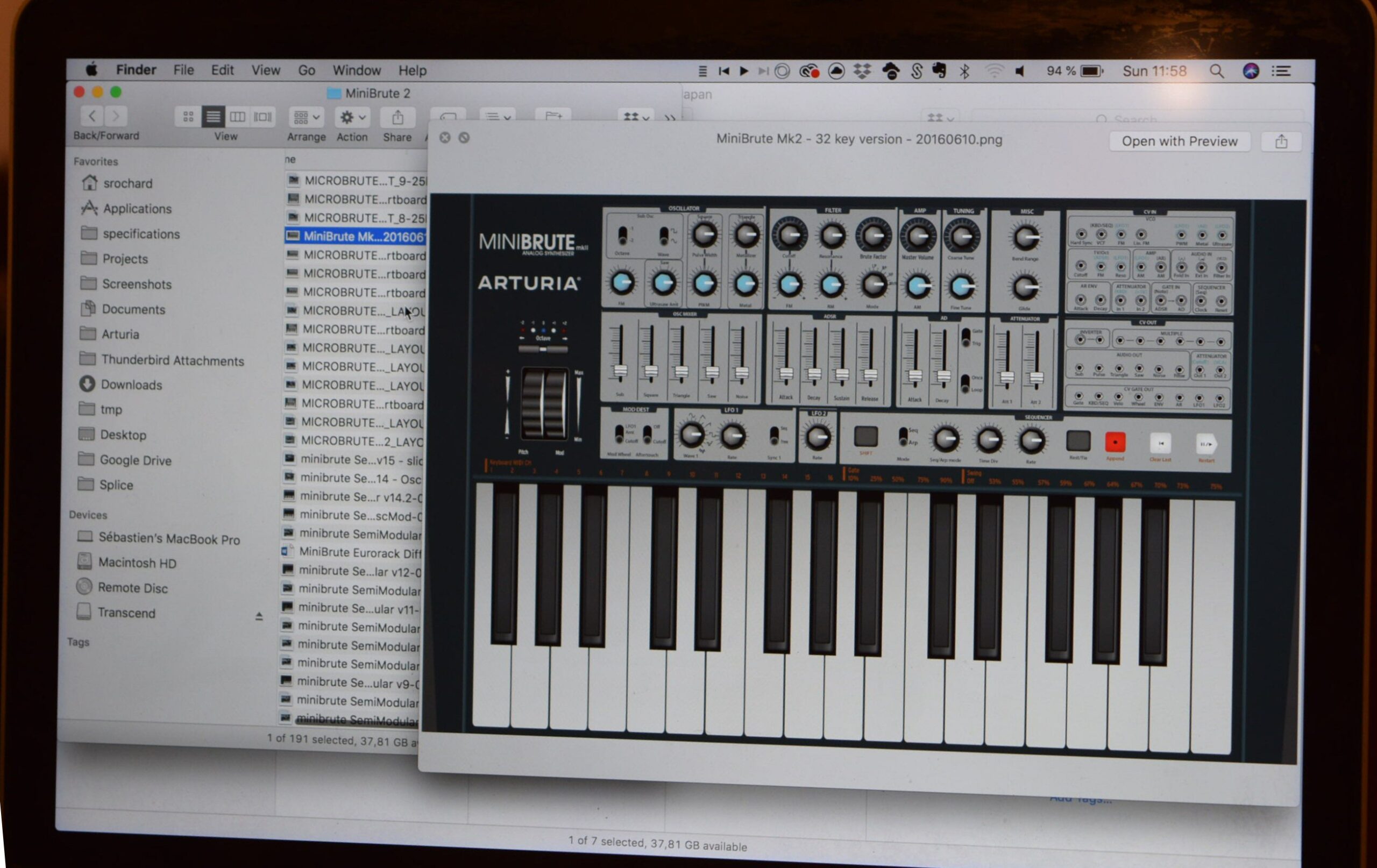Open the Finder menu
This screenshot has width=1377, height=868.
pos(136,70)
